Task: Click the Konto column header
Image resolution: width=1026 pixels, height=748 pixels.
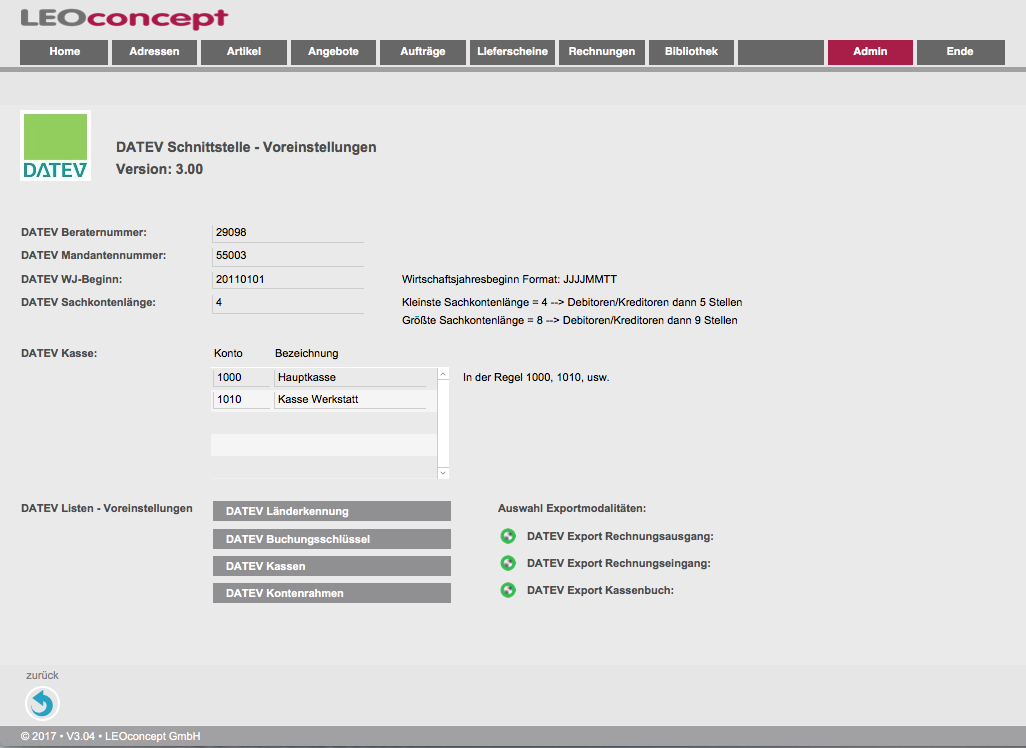Action: click(228, 353)
